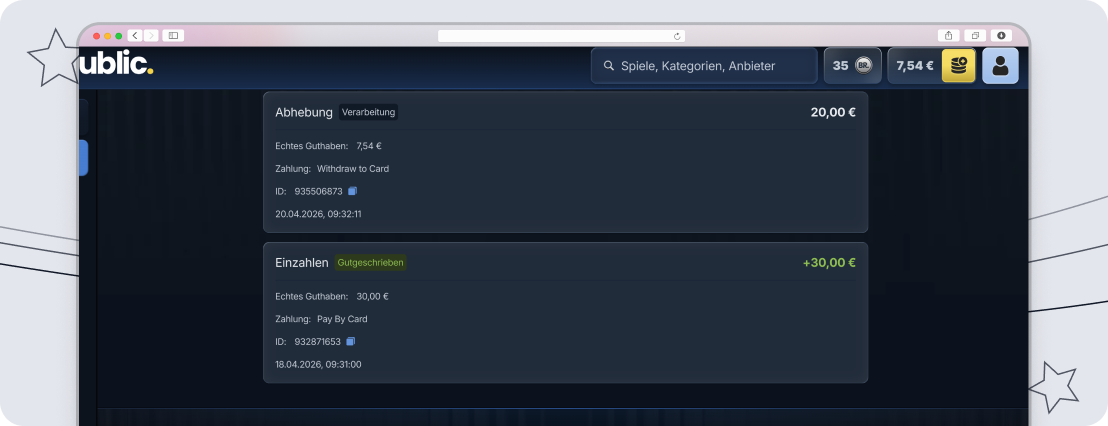The width and height of the screenshot is (1108, 426).
Task: Open the 7,54 € balance display
Action: (x=914, y=66)
